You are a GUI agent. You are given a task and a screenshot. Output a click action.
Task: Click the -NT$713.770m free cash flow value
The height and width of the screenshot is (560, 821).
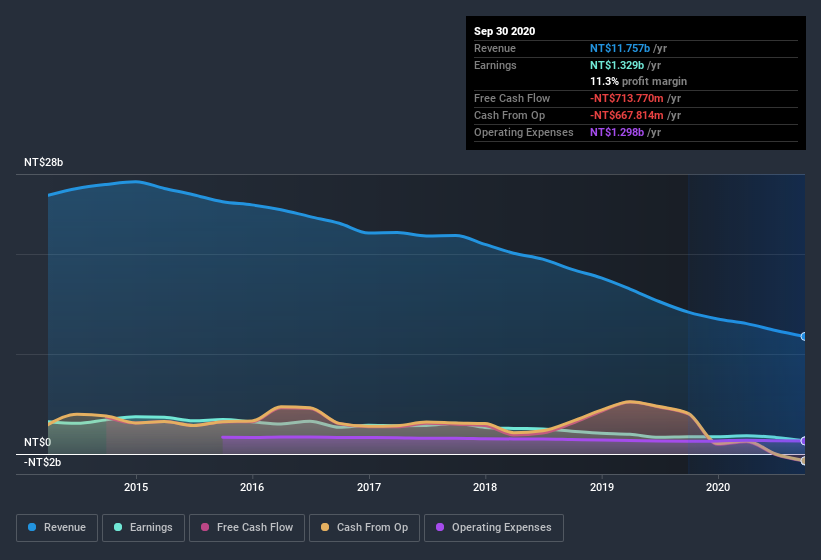[627, 98]
